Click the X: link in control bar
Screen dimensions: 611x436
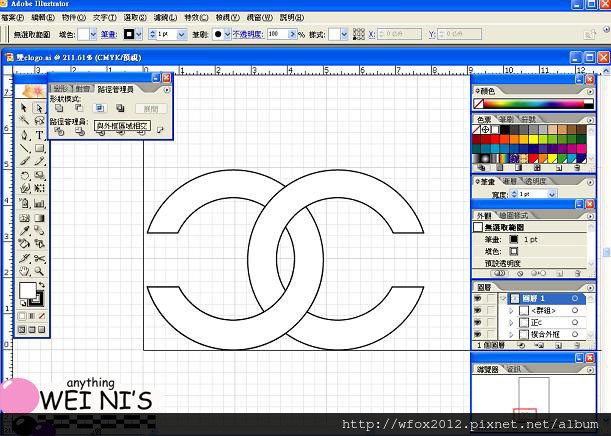click(x=372, y=34)
